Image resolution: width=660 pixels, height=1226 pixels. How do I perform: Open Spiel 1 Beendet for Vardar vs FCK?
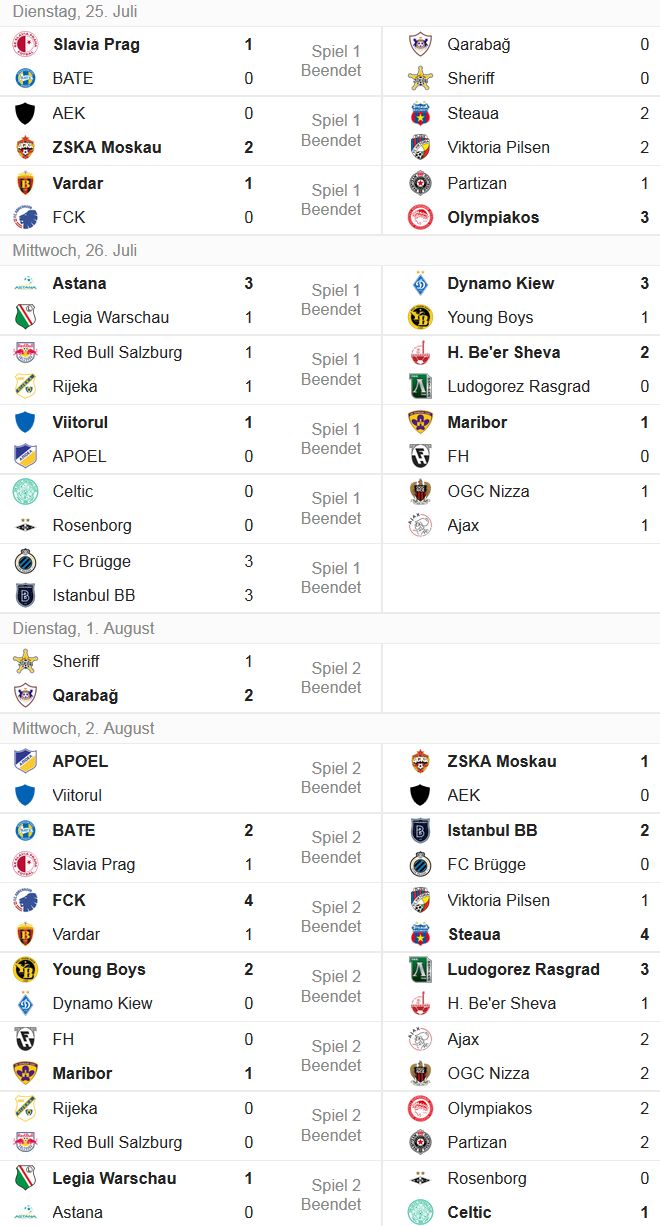[331, 200]
